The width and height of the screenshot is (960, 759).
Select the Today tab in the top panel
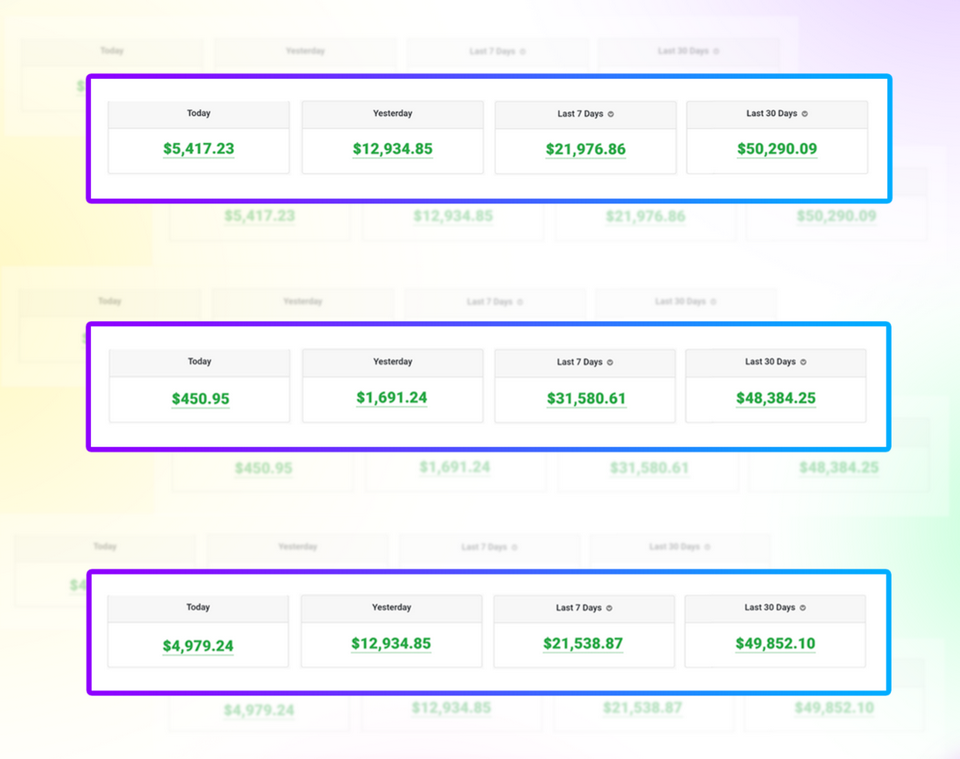(x=198, y=114)
